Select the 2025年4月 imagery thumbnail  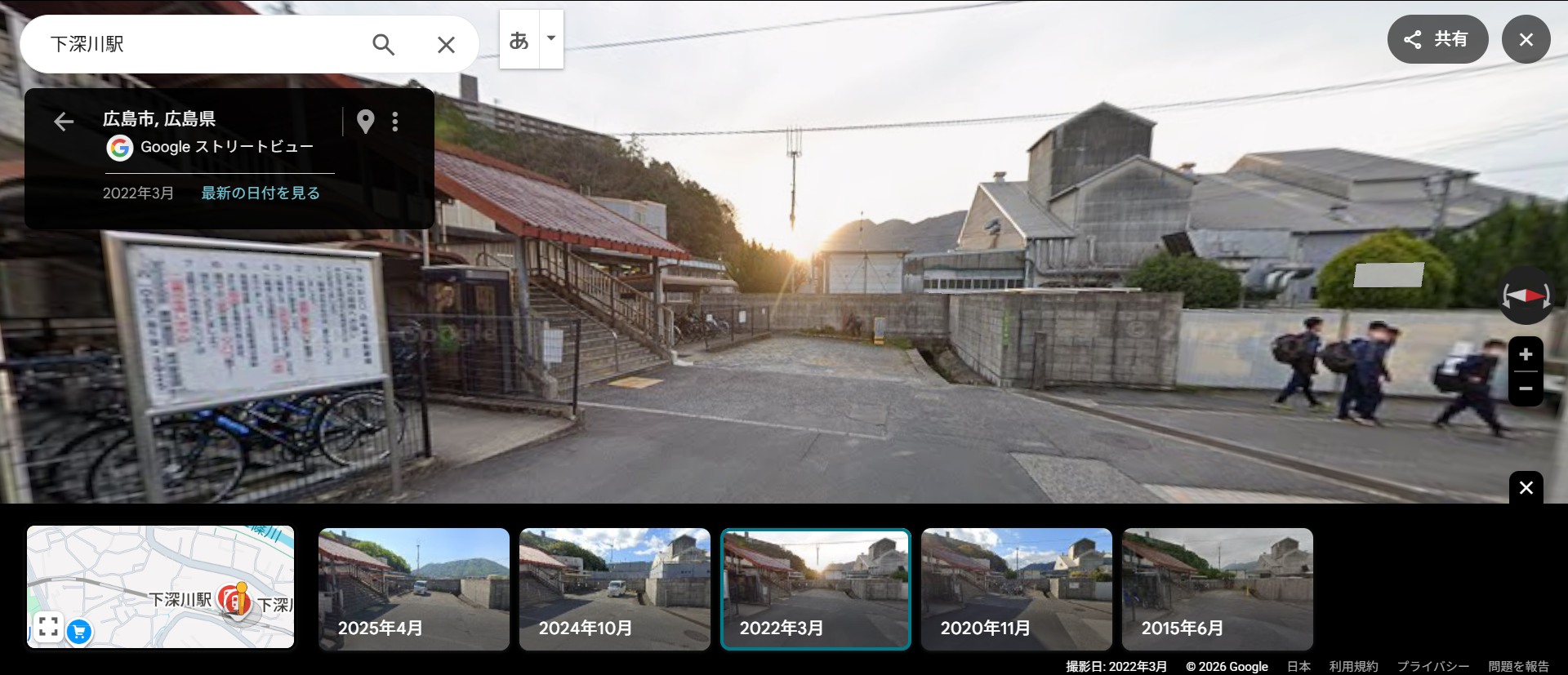pos(414,589)
